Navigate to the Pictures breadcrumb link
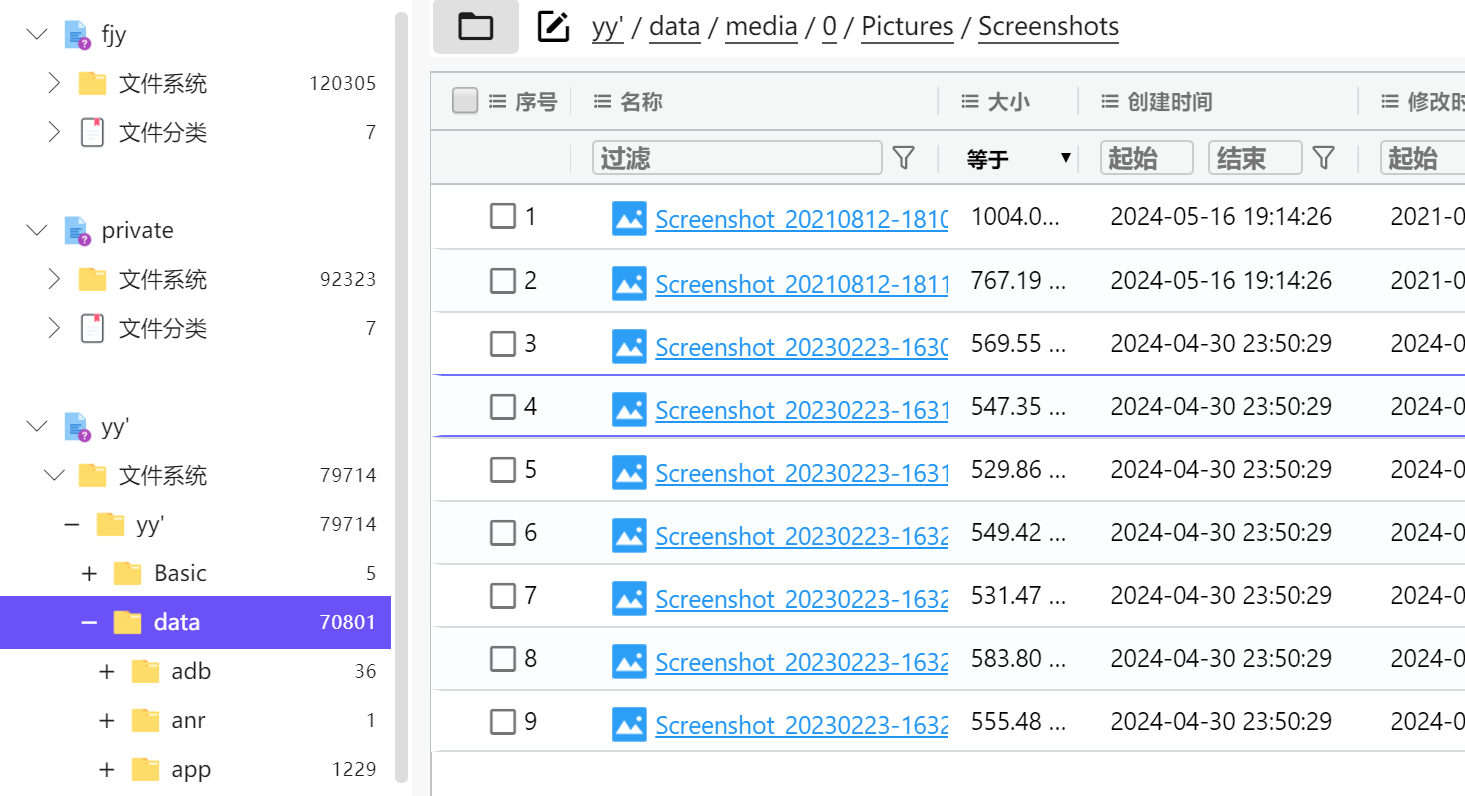 coord(907,27)
